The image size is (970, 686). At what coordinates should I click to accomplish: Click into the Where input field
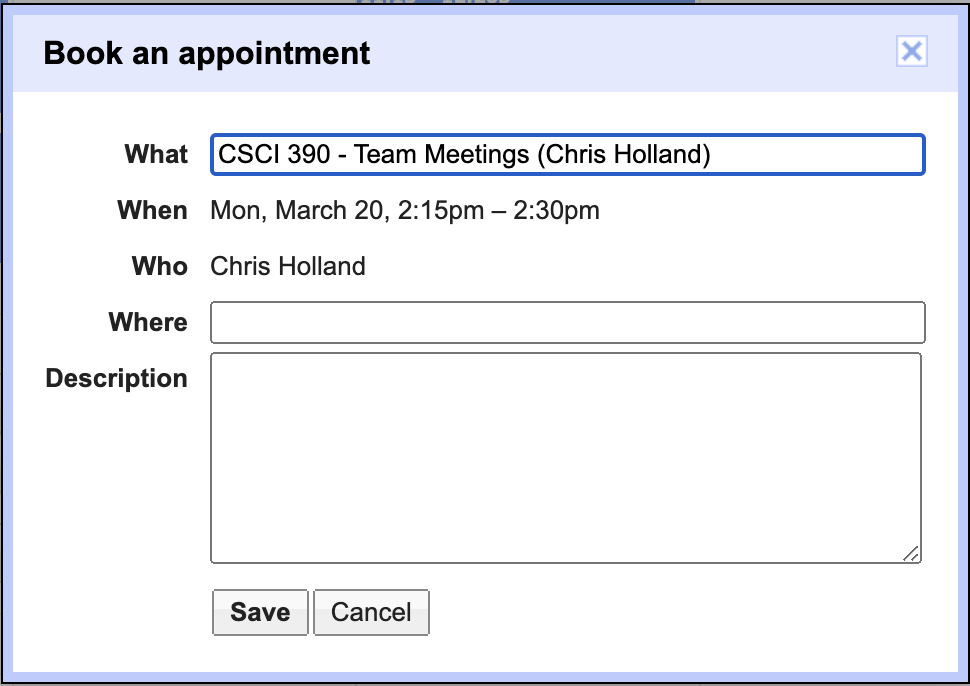(567, 323)
